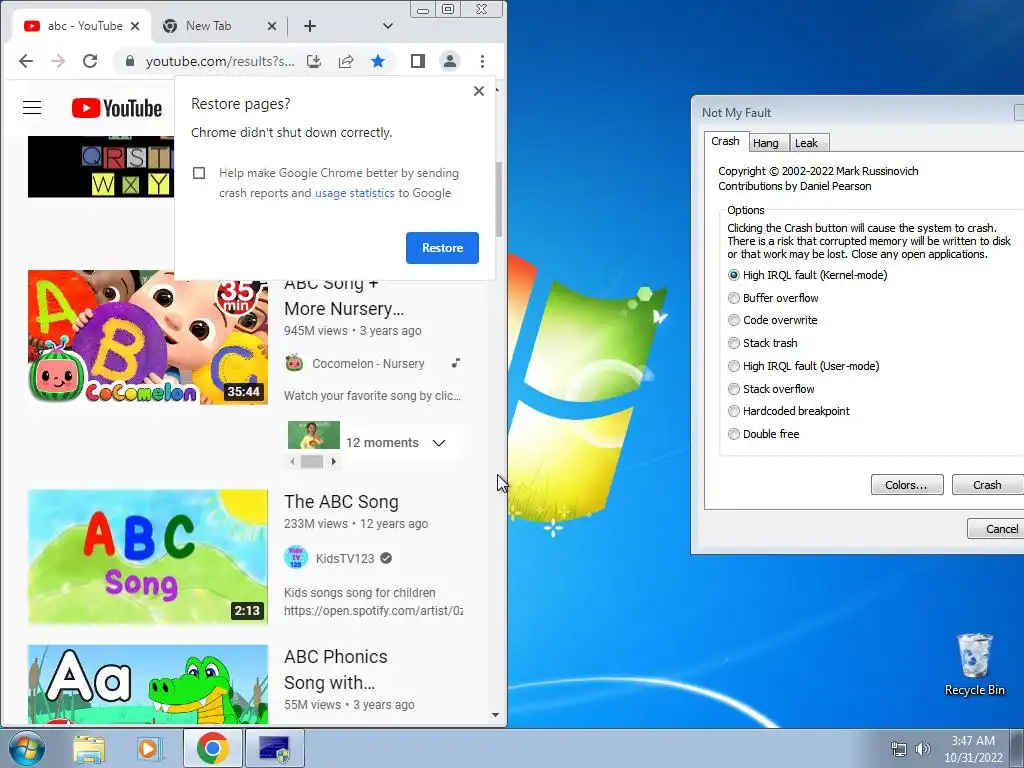Viewport: 1024px width, 768px height.
Task: Open the Recycle Bin desktop icon
Action: coord(974,664)
